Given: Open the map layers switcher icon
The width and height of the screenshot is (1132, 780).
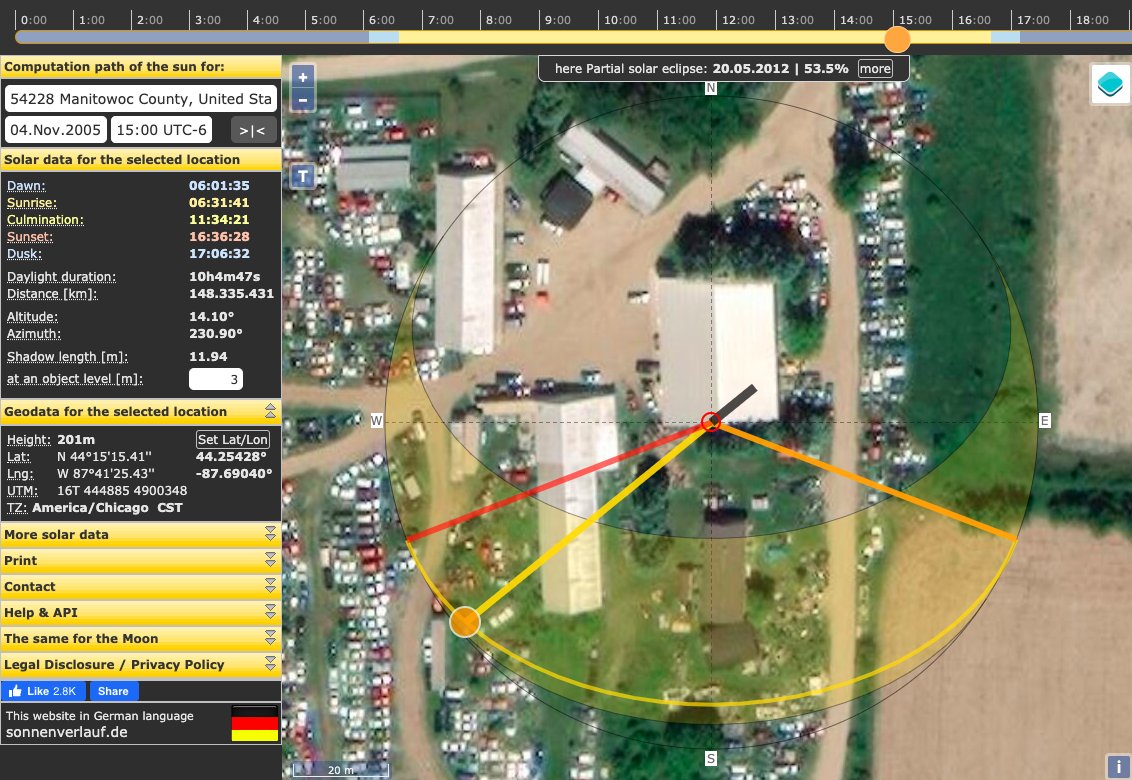Looking at the screenshot, I should coord(1110,84).
